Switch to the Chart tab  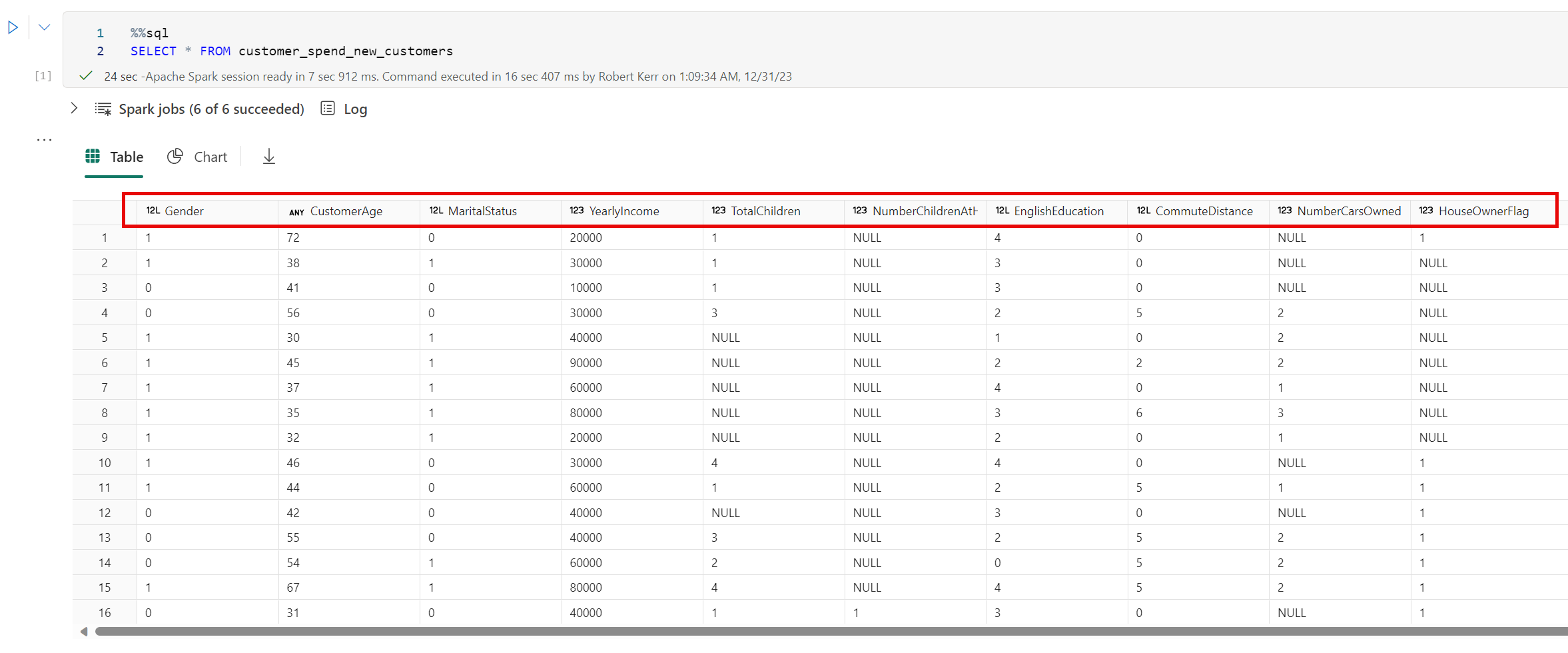210,157
